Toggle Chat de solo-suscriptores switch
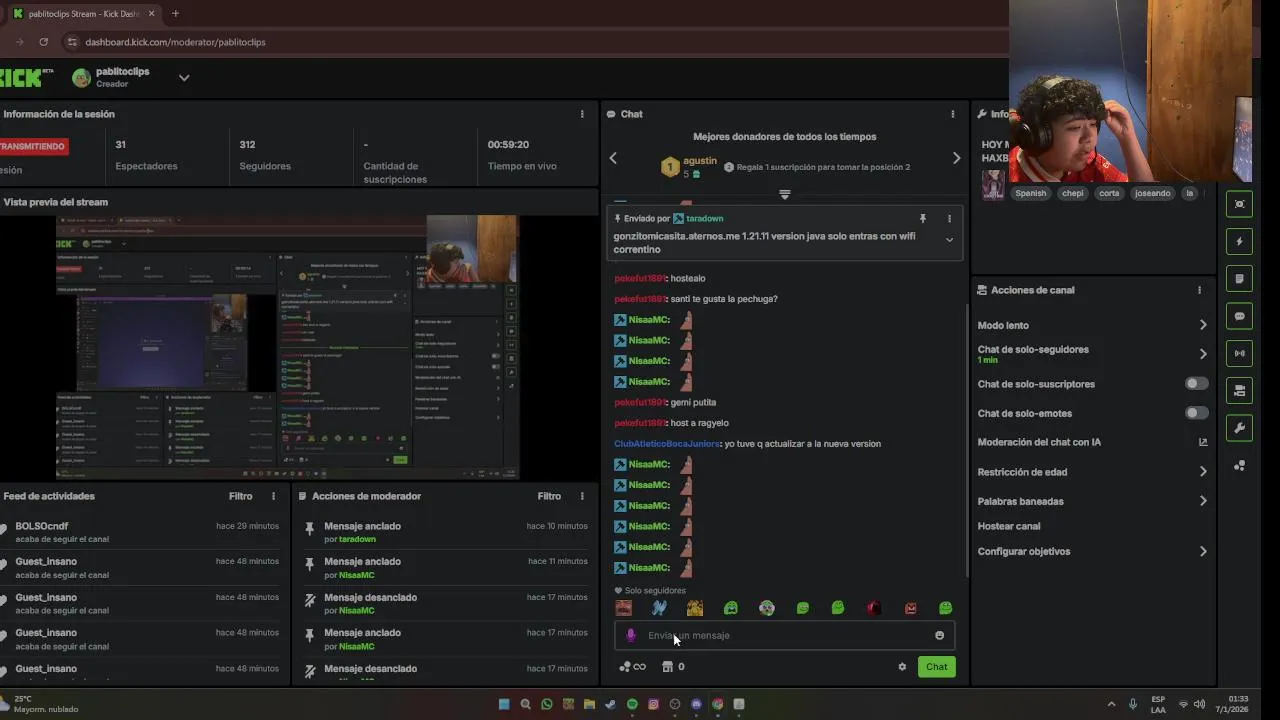Screen dimensions: 1280x720 pyautogui.click(x=1196, y=384)
